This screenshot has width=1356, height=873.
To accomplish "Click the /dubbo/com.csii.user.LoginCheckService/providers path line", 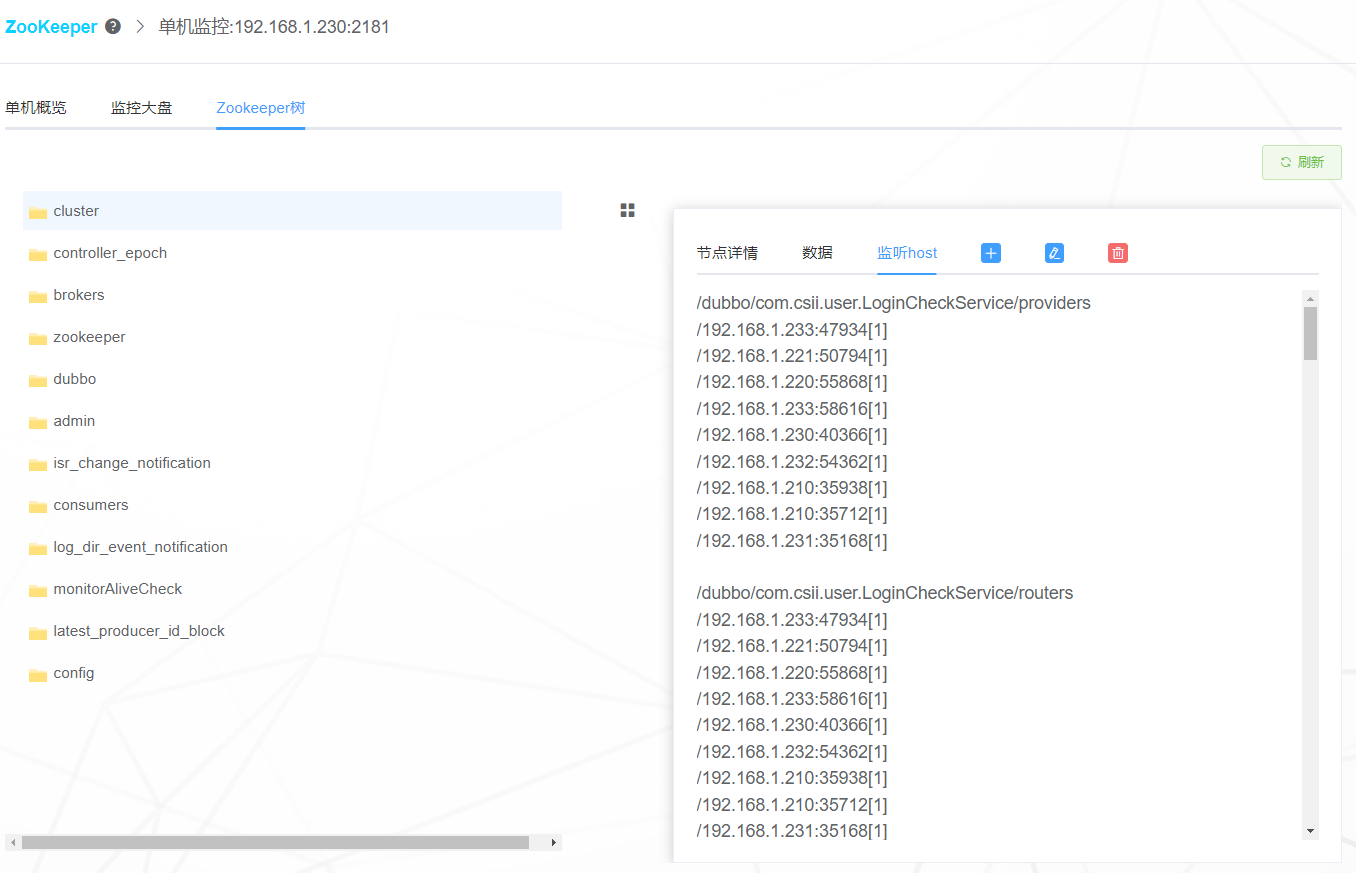I will coord(894,303).
